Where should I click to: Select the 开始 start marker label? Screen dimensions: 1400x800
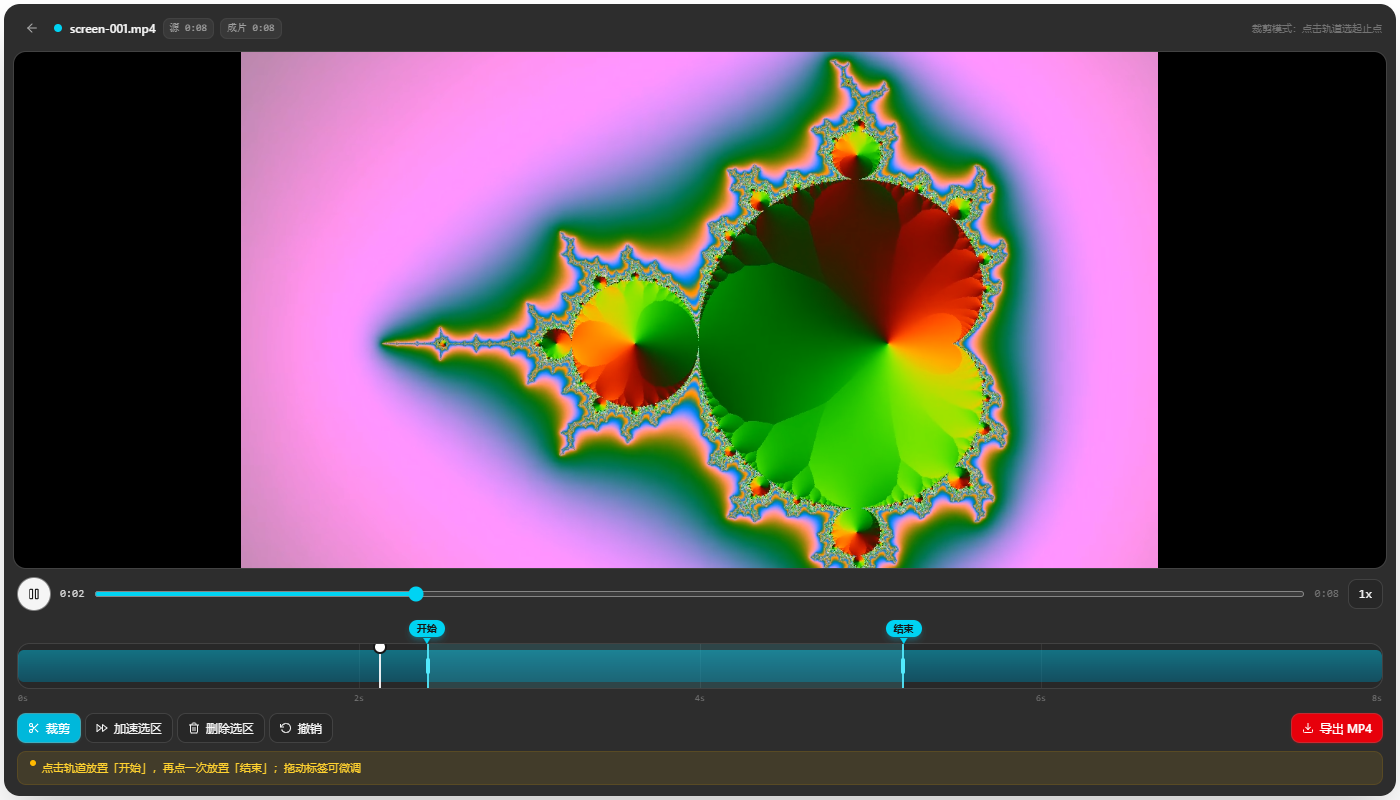[x=427, y=628]
